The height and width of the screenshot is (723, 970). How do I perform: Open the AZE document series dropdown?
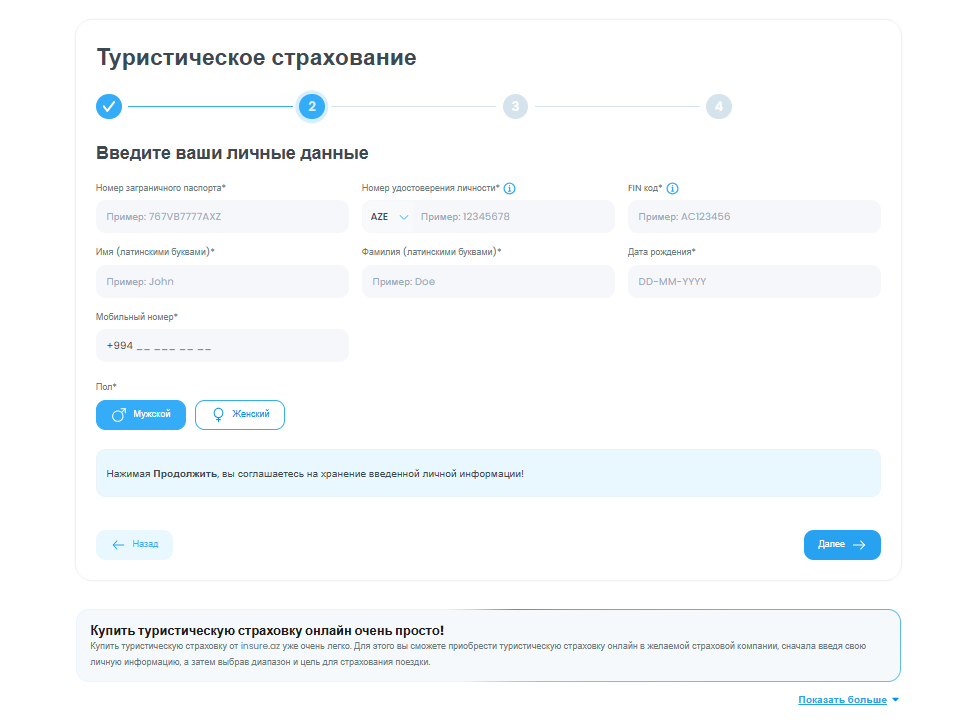pos(390,217)
